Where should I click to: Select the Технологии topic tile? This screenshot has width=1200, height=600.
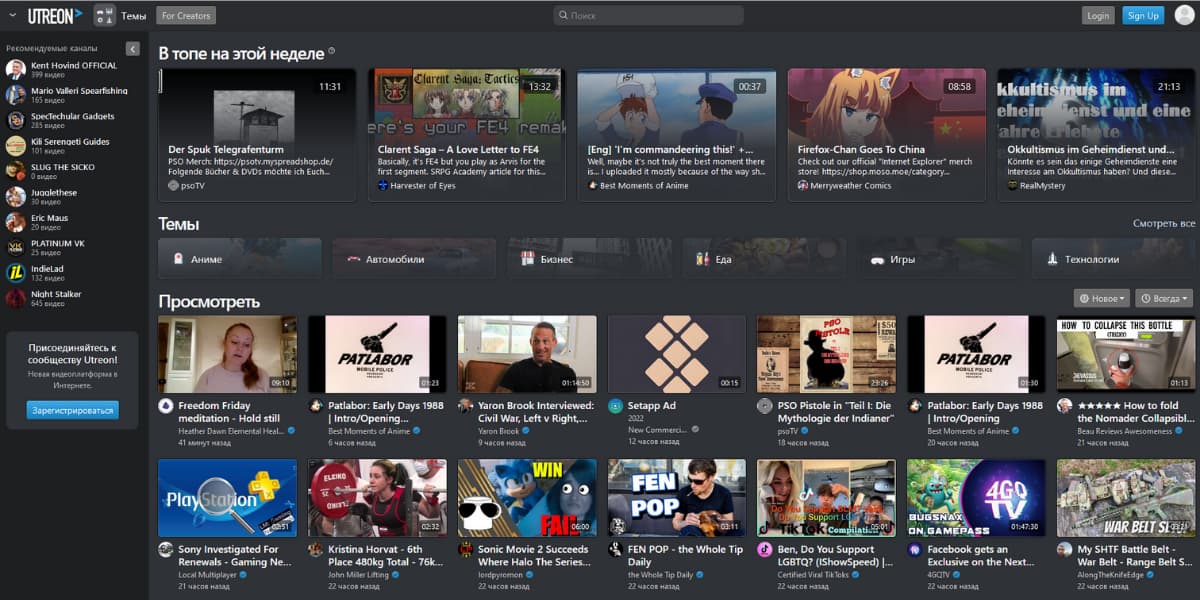point(1113,259)
